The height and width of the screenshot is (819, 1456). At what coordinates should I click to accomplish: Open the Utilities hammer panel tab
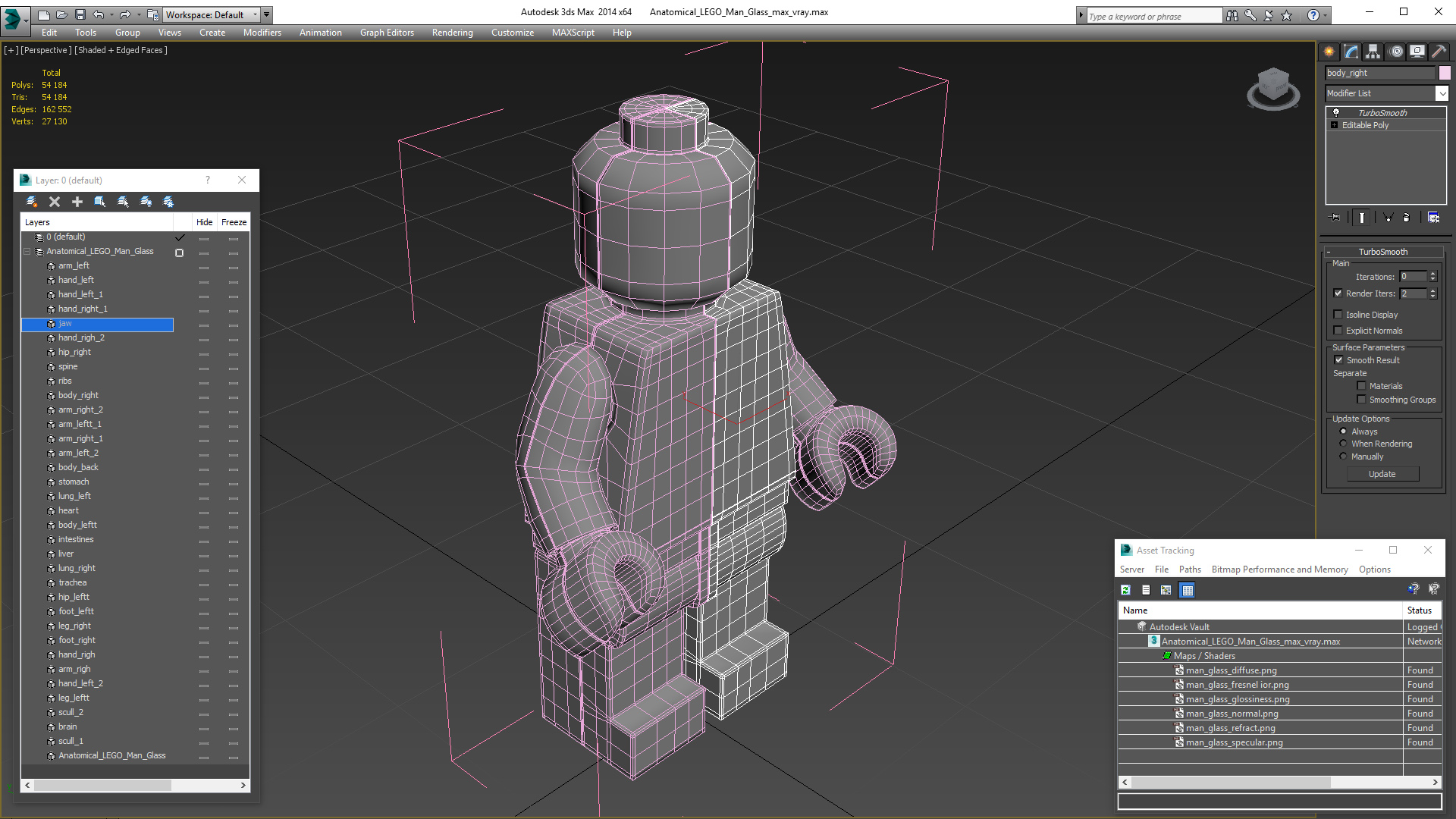point(1439,52)
